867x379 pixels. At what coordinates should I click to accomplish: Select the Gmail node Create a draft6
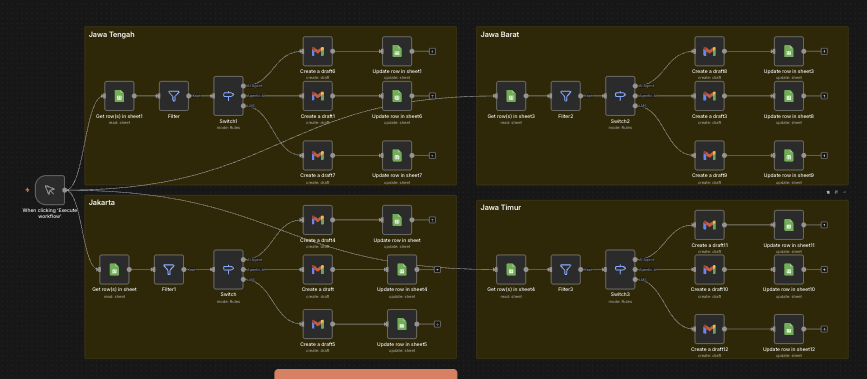pyautogui.click(x=317, y=51)
